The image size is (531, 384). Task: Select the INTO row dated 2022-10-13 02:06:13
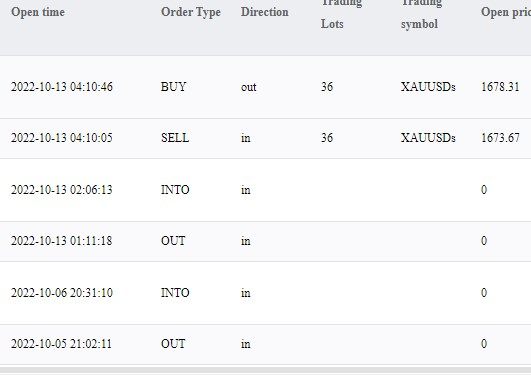(266, 190)
